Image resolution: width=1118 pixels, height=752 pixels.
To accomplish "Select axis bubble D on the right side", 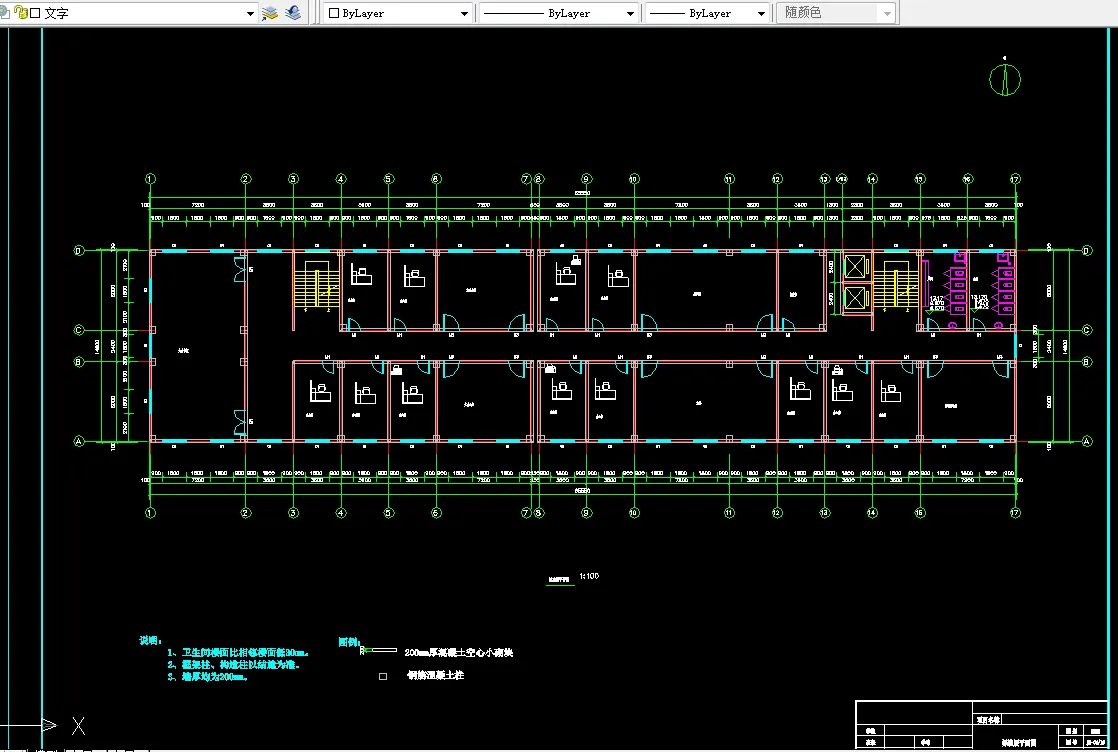I will point(1087,250).
